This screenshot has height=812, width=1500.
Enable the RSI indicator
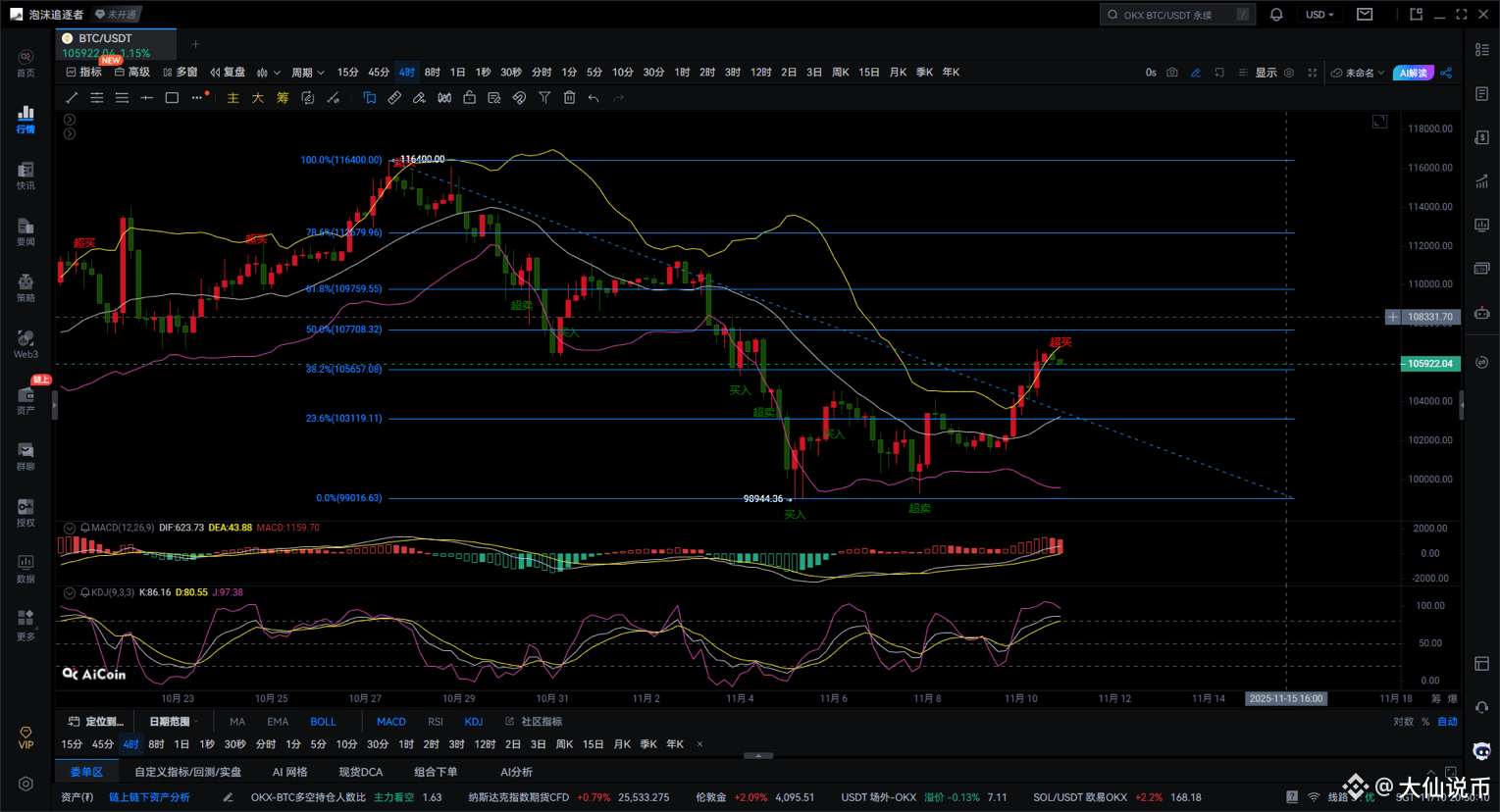coord(436,722)
